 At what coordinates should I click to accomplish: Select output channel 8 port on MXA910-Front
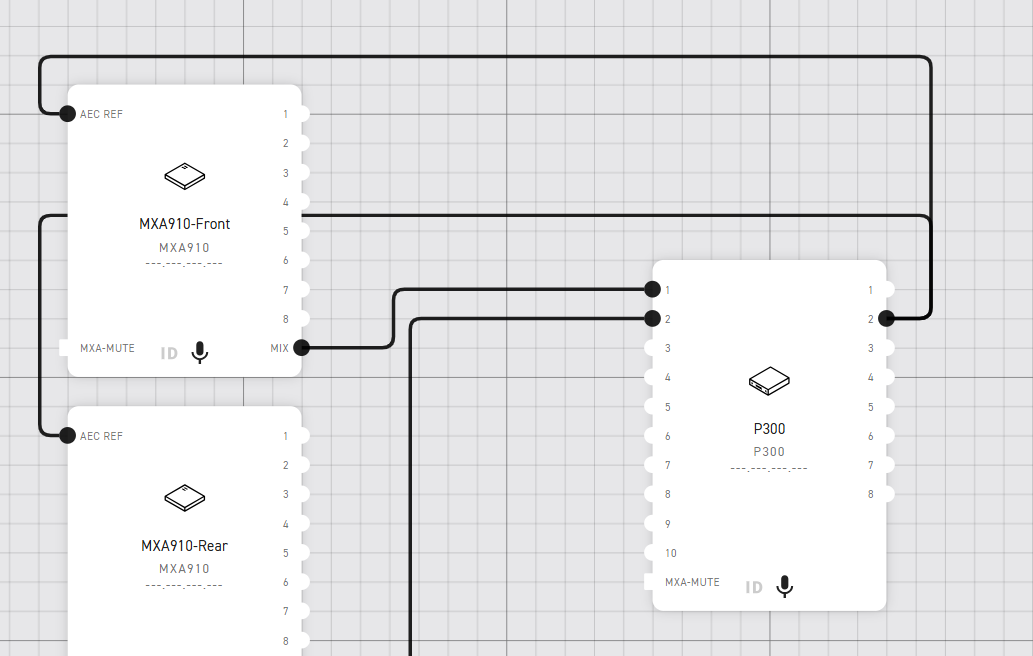tap(303, 319)
